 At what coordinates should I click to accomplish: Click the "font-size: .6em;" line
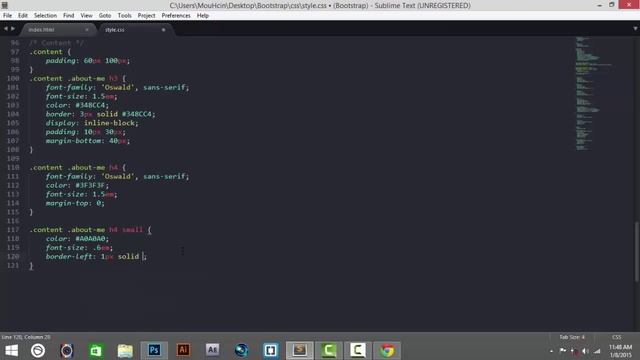(x=79, y=248)
